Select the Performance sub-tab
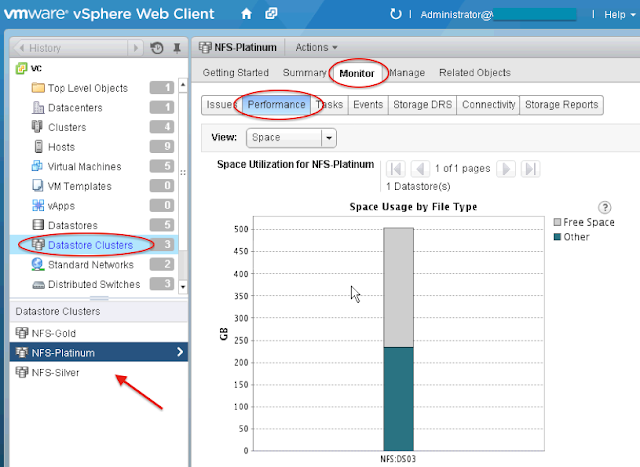Image resolution: width=640 pixels, height=467 pixels. coord(276,105)
